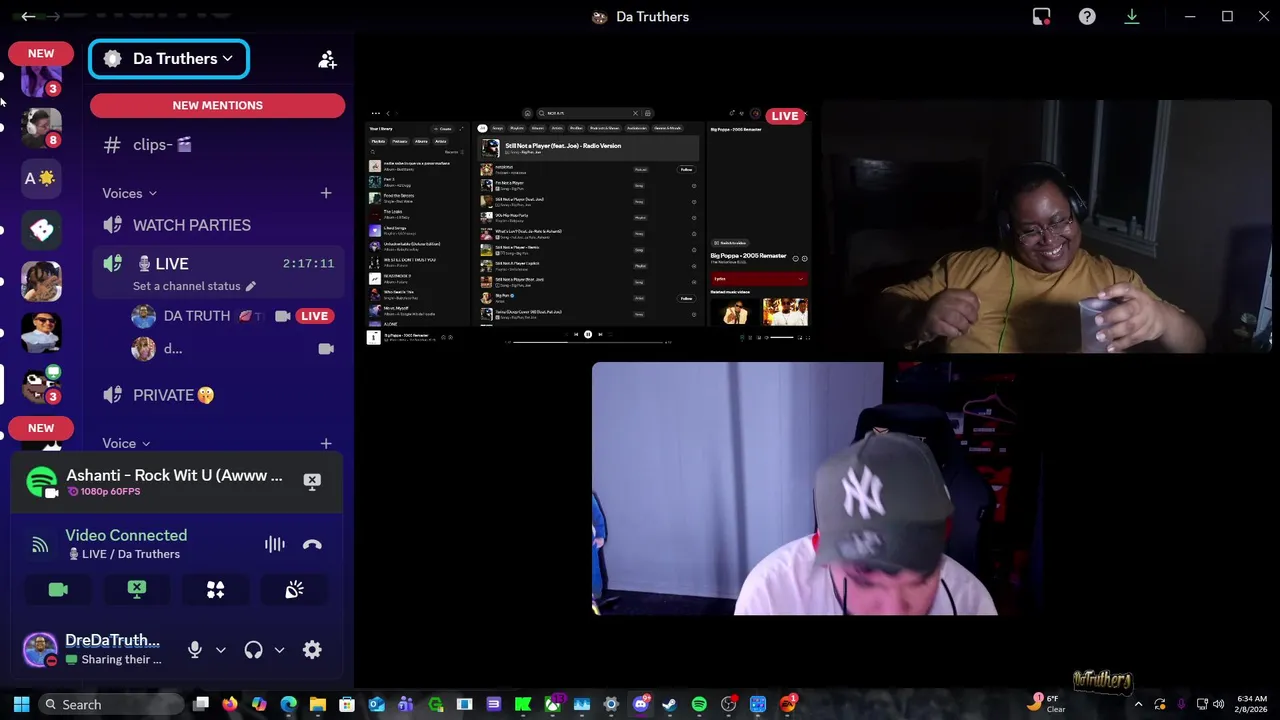Viewport: 1280px width, 720px height.
Task: Jump to NEW MENTIONS
Action: (x=217, y=105)
